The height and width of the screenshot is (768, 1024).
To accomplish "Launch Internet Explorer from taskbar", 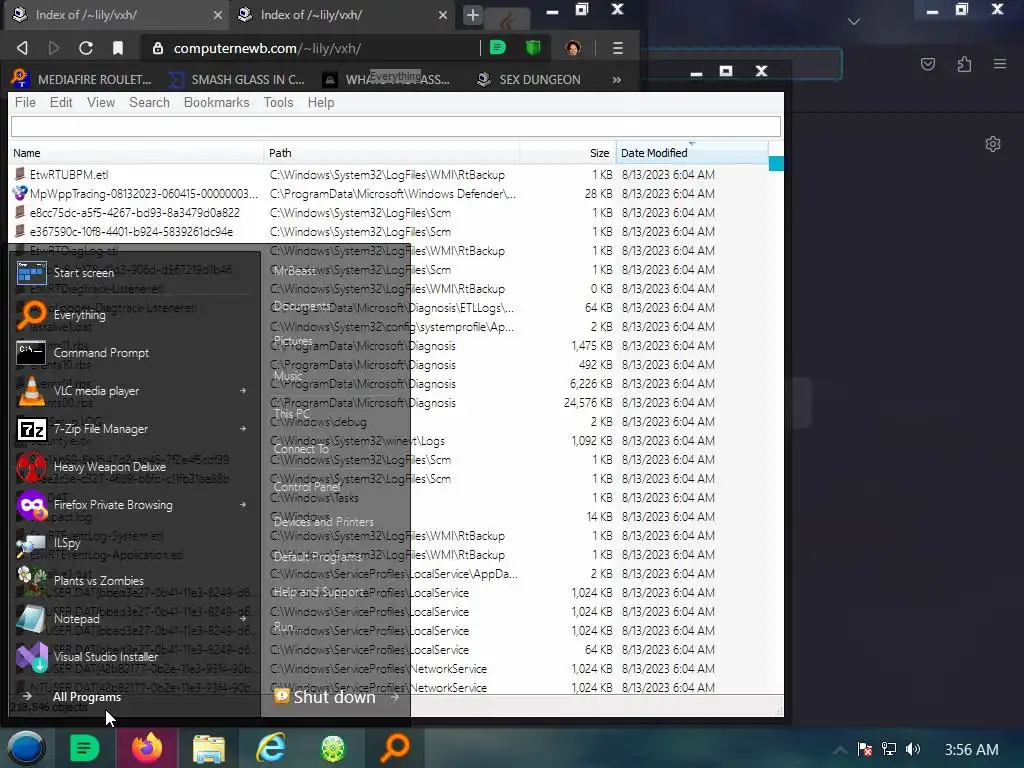I will [270, 748].
